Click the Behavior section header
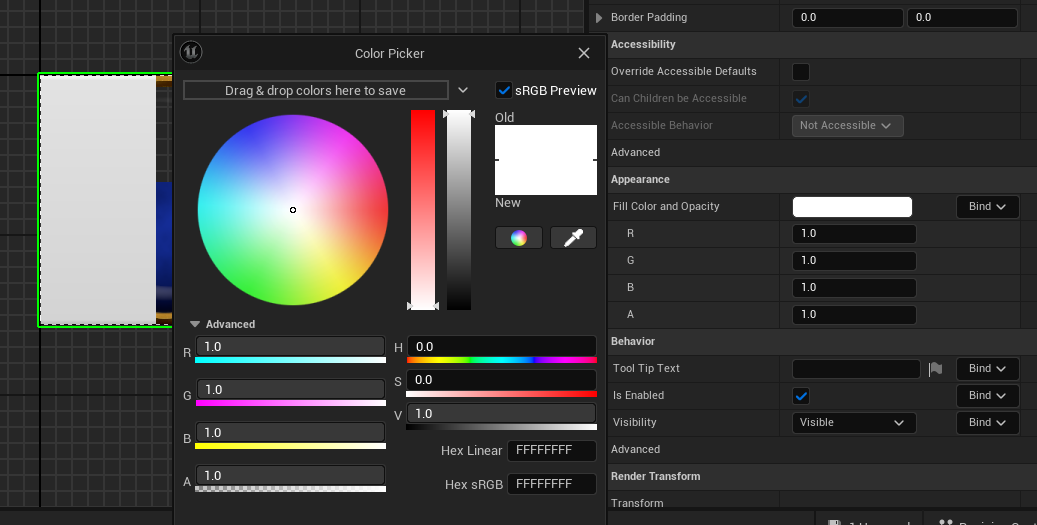The height and width of the screenshot is (525, 1037). [x=632, y=341]
